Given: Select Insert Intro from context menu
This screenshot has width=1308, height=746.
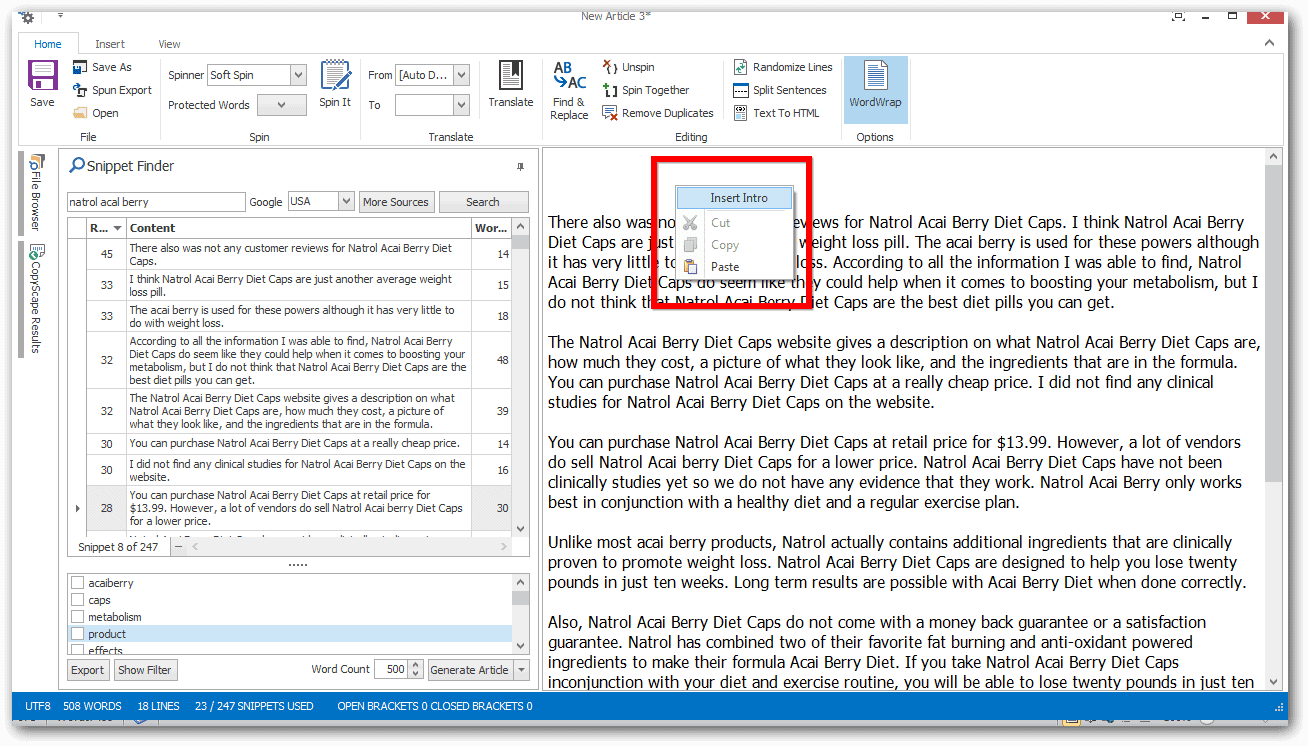Looking at the screenshot, I should [735, 198].
